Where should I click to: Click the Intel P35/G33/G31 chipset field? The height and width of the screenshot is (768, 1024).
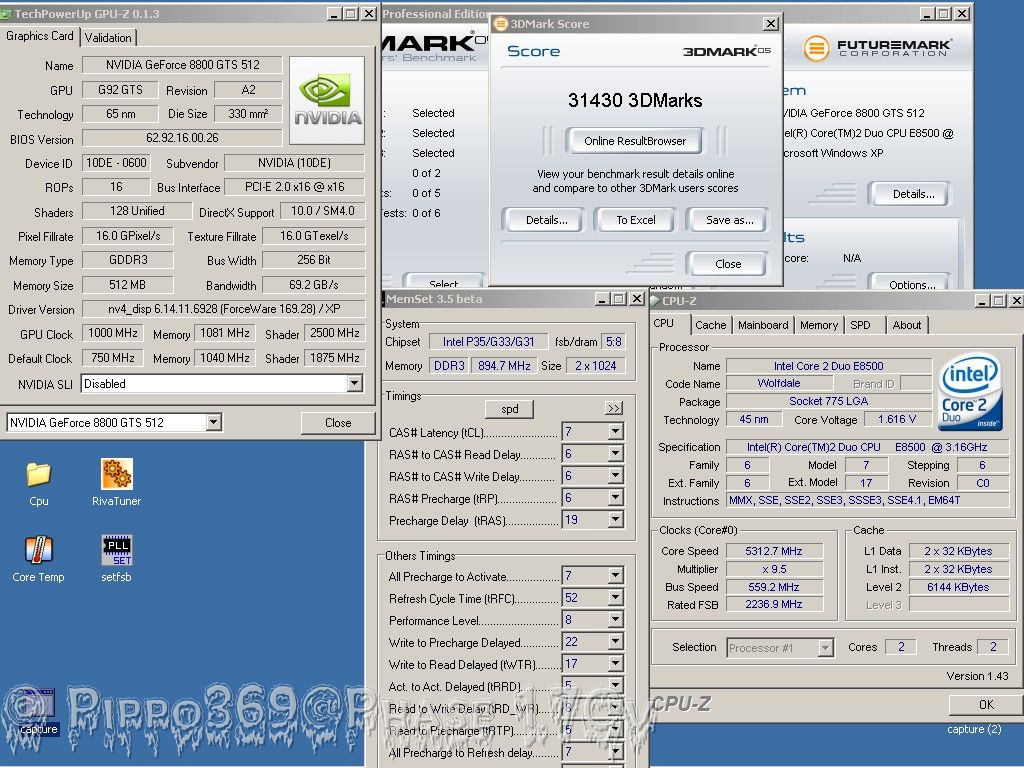pyautogui.click(x=488, y=342)
